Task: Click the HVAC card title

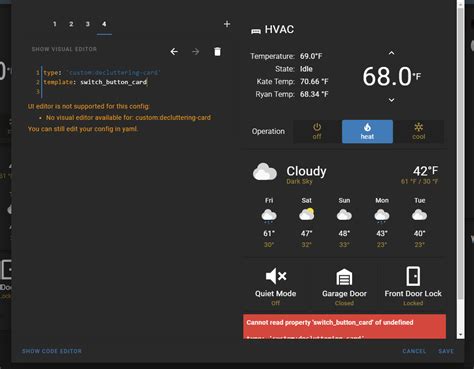Action: [x=279, y=29]
